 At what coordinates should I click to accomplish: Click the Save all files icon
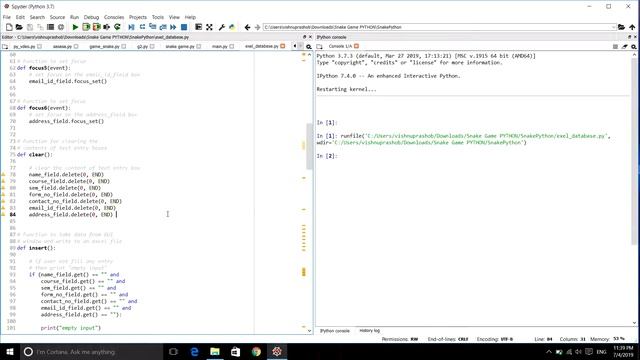(40, 27)
